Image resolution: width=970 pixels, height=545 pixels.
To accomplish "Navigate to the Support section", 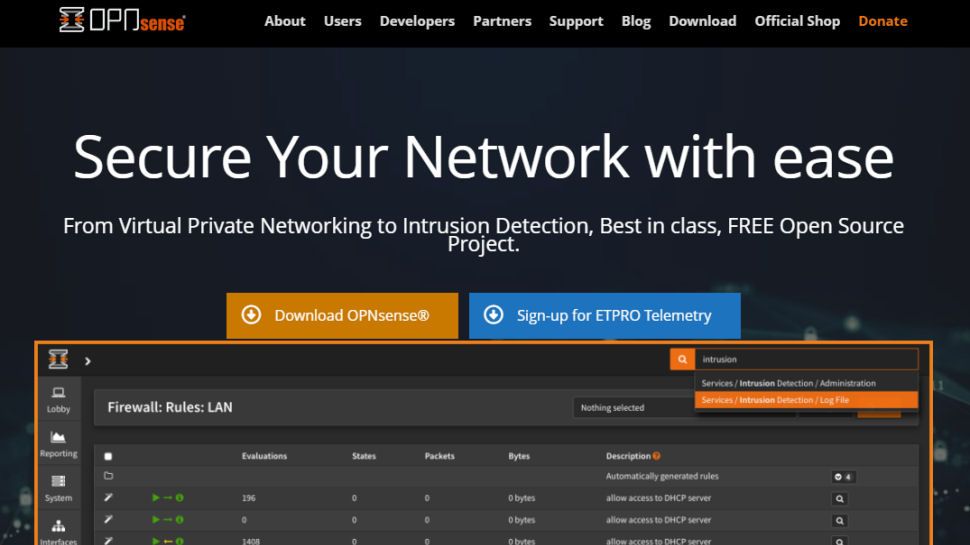I will coord(576,21).
